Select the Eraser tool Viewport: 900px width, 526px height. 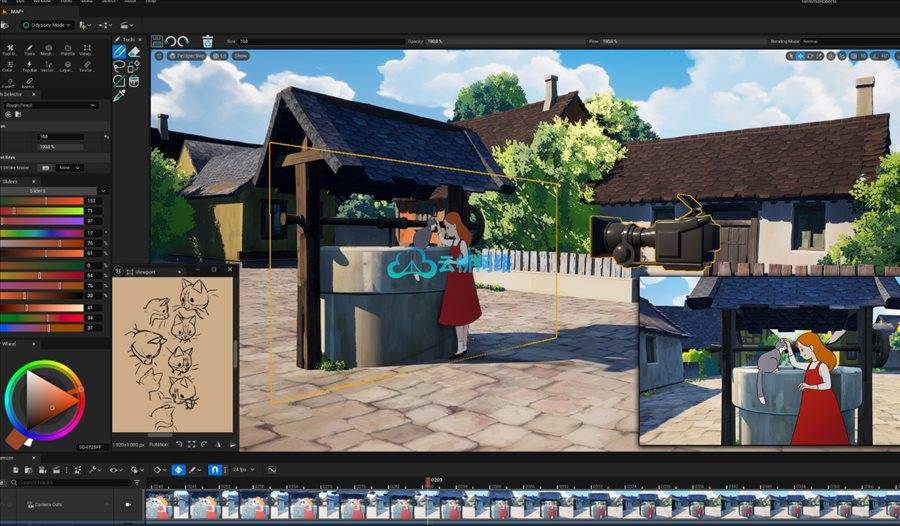(x=134, y=52)
